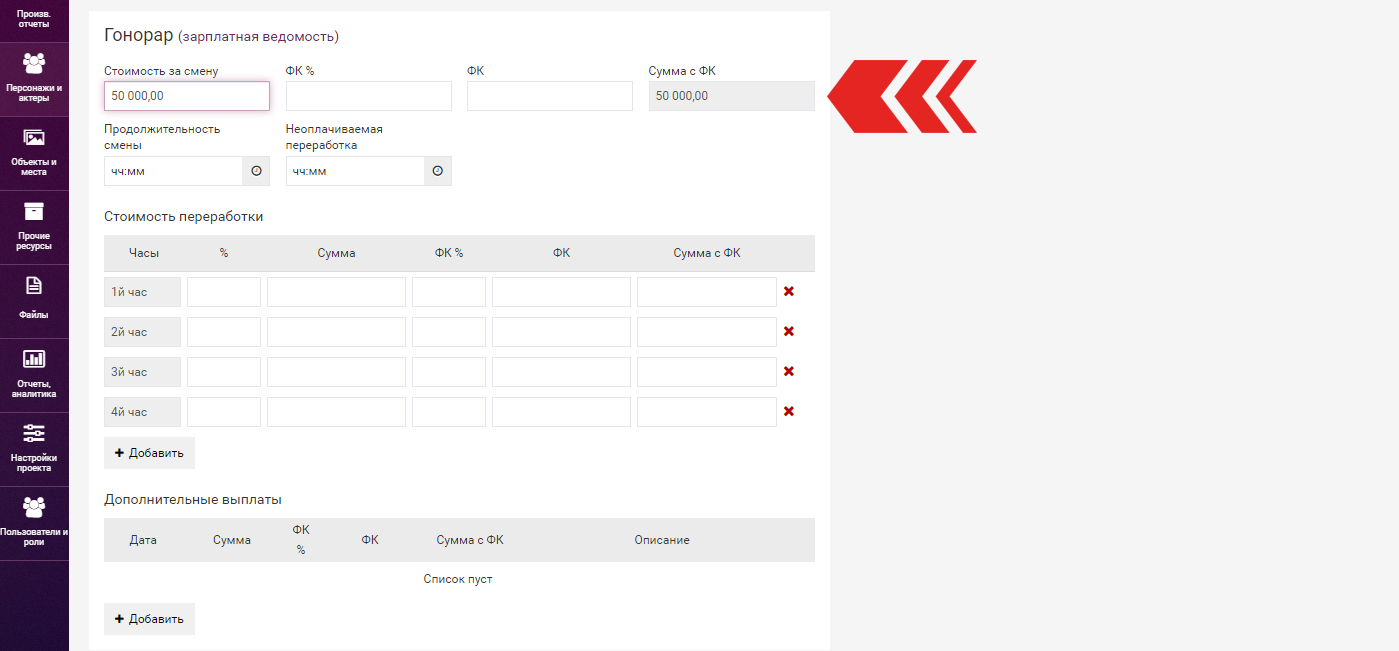This screenshot has height=651, width=1399.
Task: Focus Сумма field in 4й час row
Action: click(336, 412)
